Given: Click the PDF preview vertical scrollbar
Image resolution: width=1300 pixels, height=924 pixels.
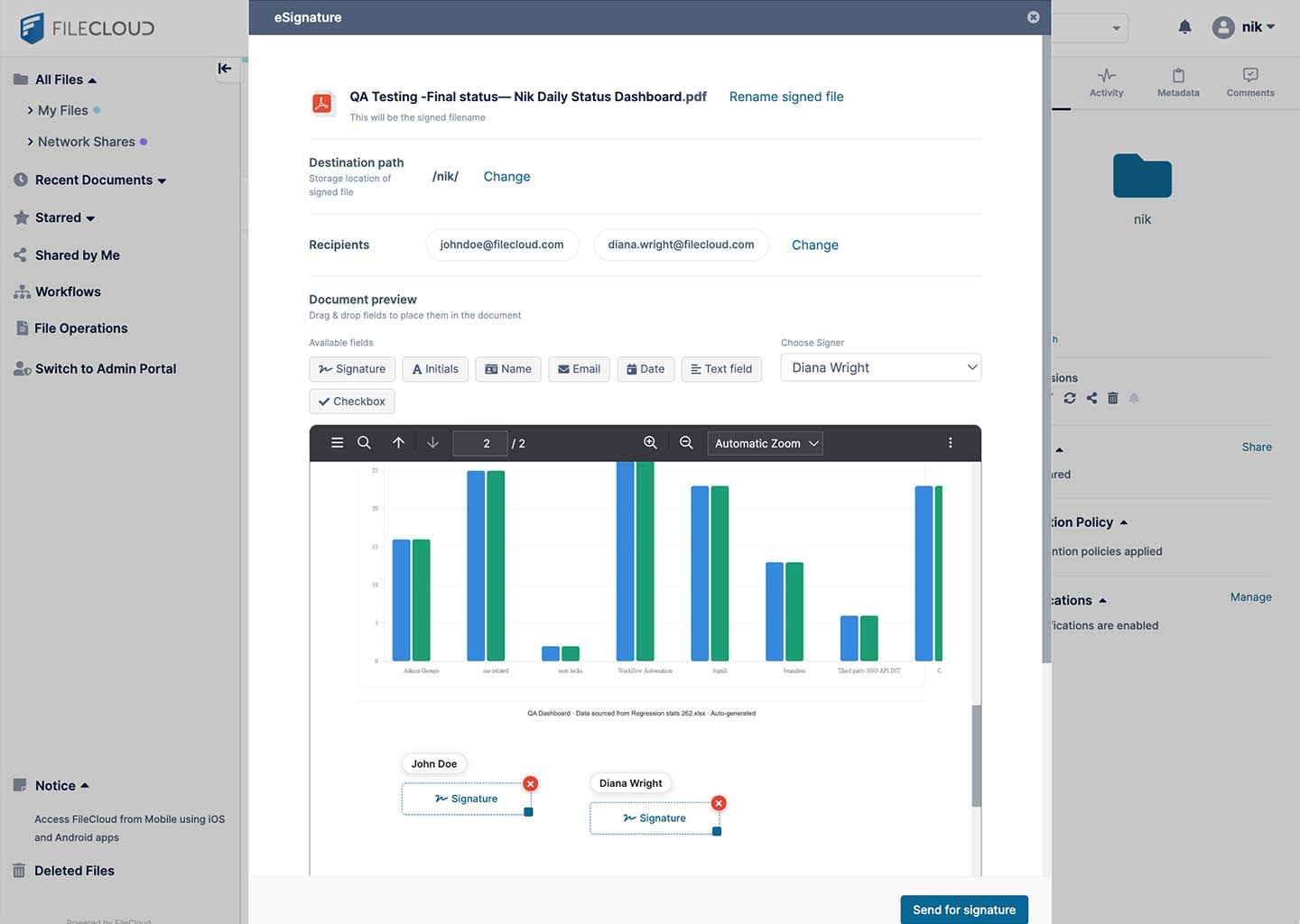Looking at the screenshot, I should [976, 756].
